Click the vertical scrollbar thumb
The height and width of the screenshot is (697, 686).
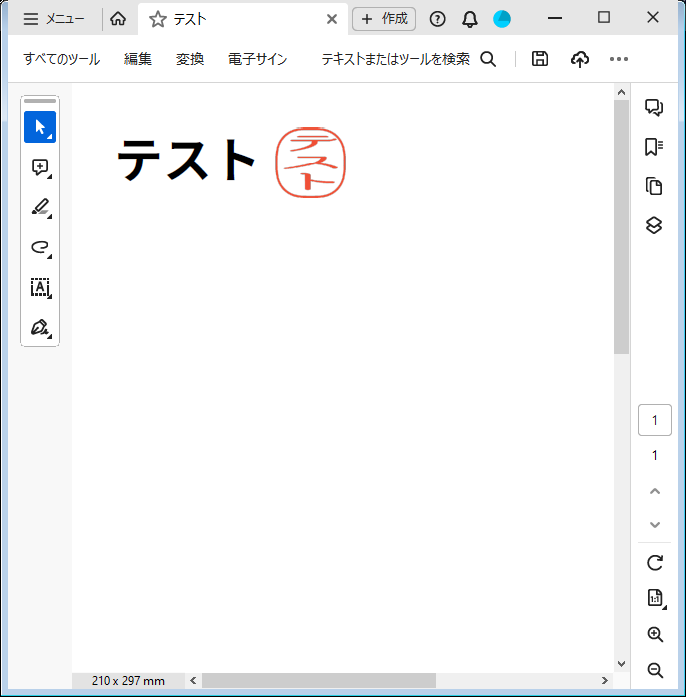coord(622,227)
